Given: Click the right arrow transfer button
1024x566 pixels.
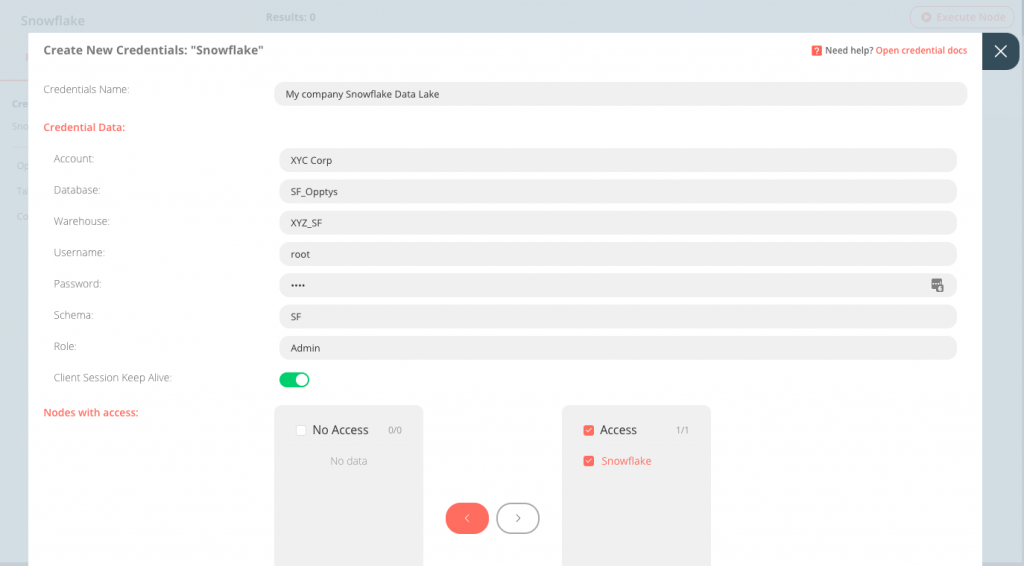Looking at the screenshot, I should (518, 518).
